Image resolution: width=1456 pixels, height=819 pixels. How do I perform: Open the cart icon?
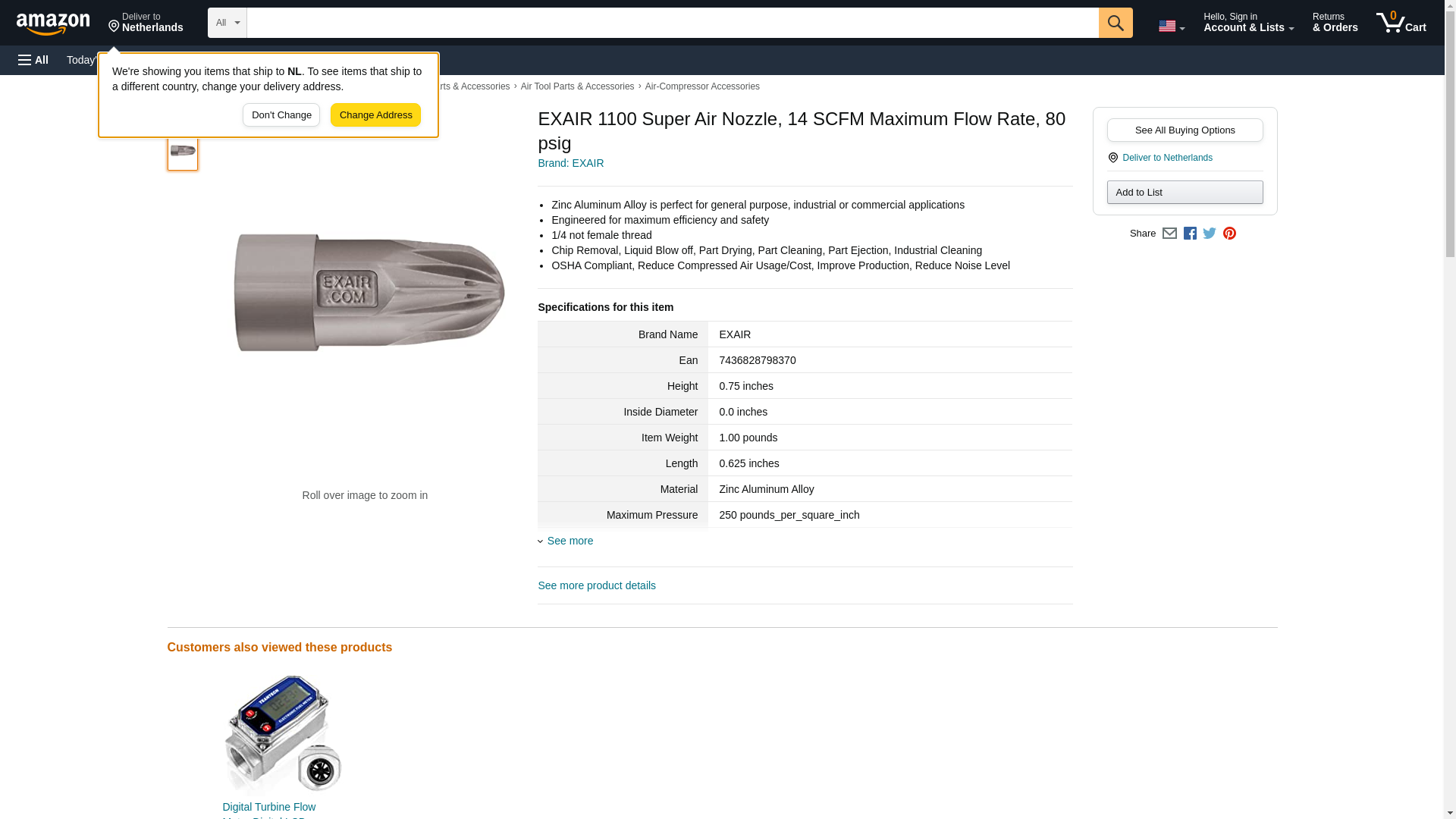pyautogui.click(x=1401, y=23)
